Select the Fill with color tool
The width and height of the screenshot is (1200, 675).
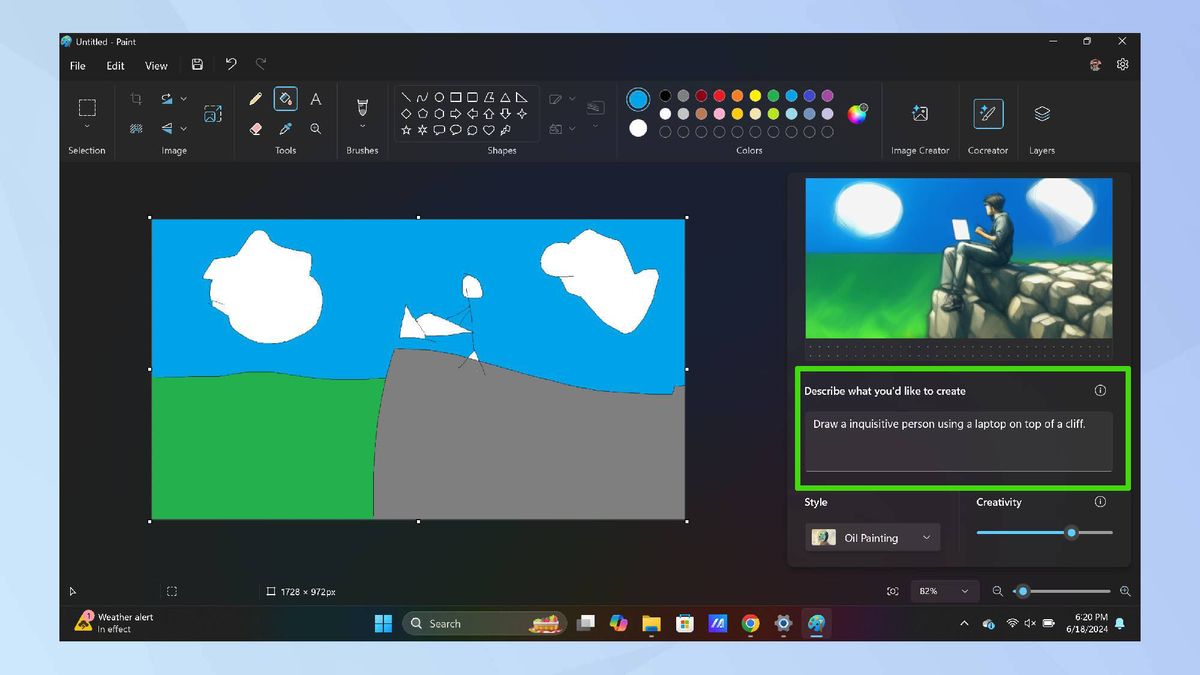(286, 98)
